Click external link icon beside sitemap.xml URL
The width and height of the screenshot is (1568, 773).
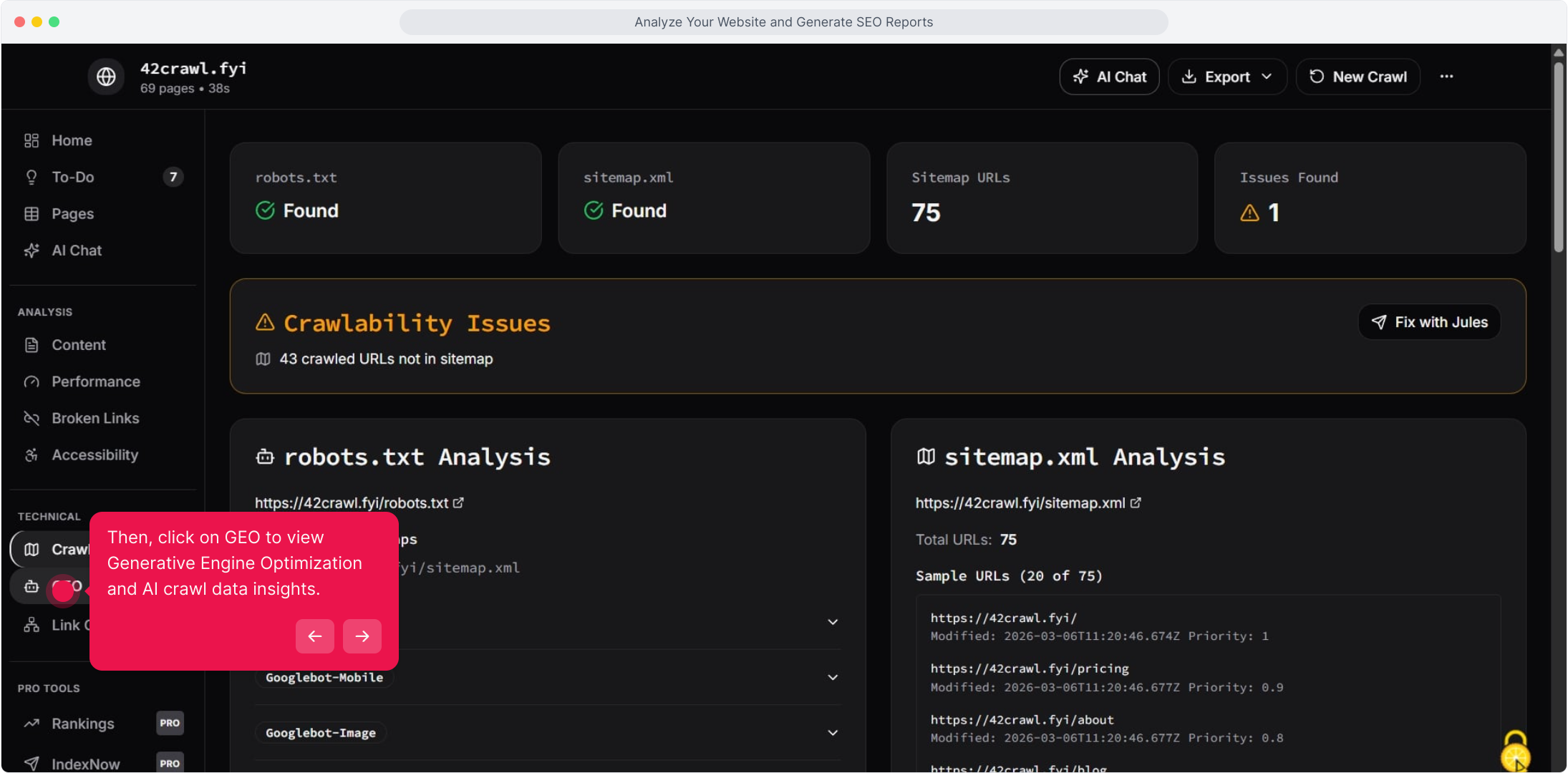(1136, 503)
